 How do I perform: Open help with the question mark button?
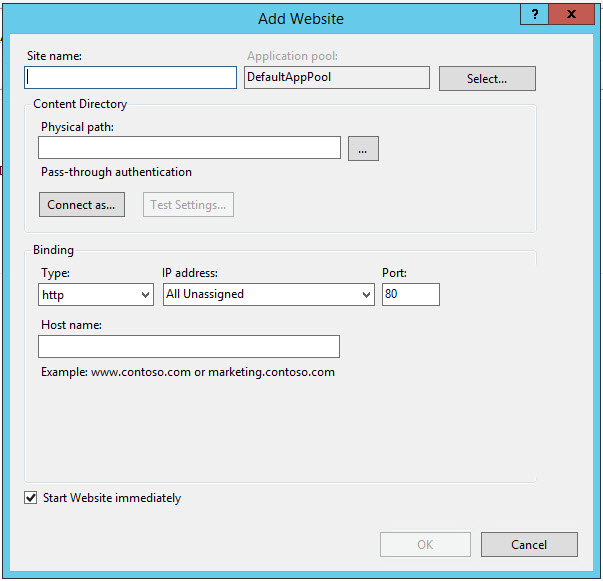(533, 14)
